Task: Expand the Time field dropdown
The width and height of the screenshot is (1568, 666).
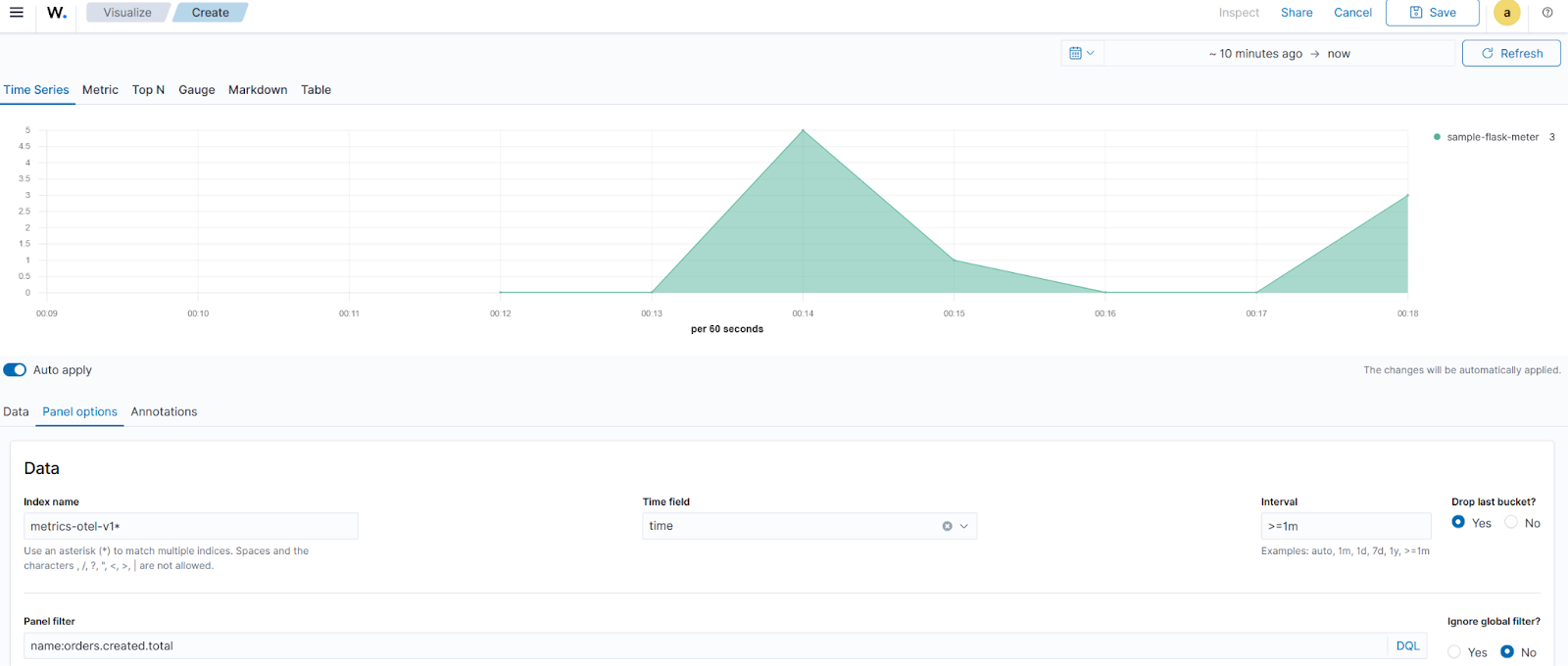Action: pyautogui.click(x=964, y=526)
